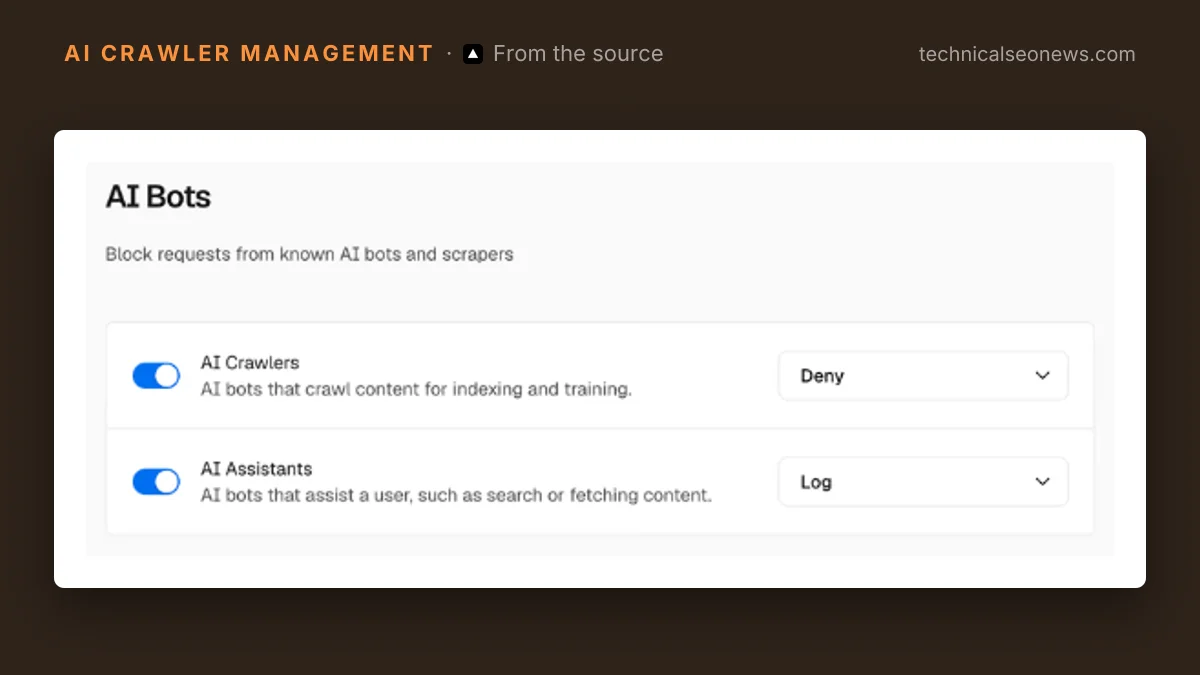
Task: Click the 'AI Bots' heading
Action: point(158,196)
